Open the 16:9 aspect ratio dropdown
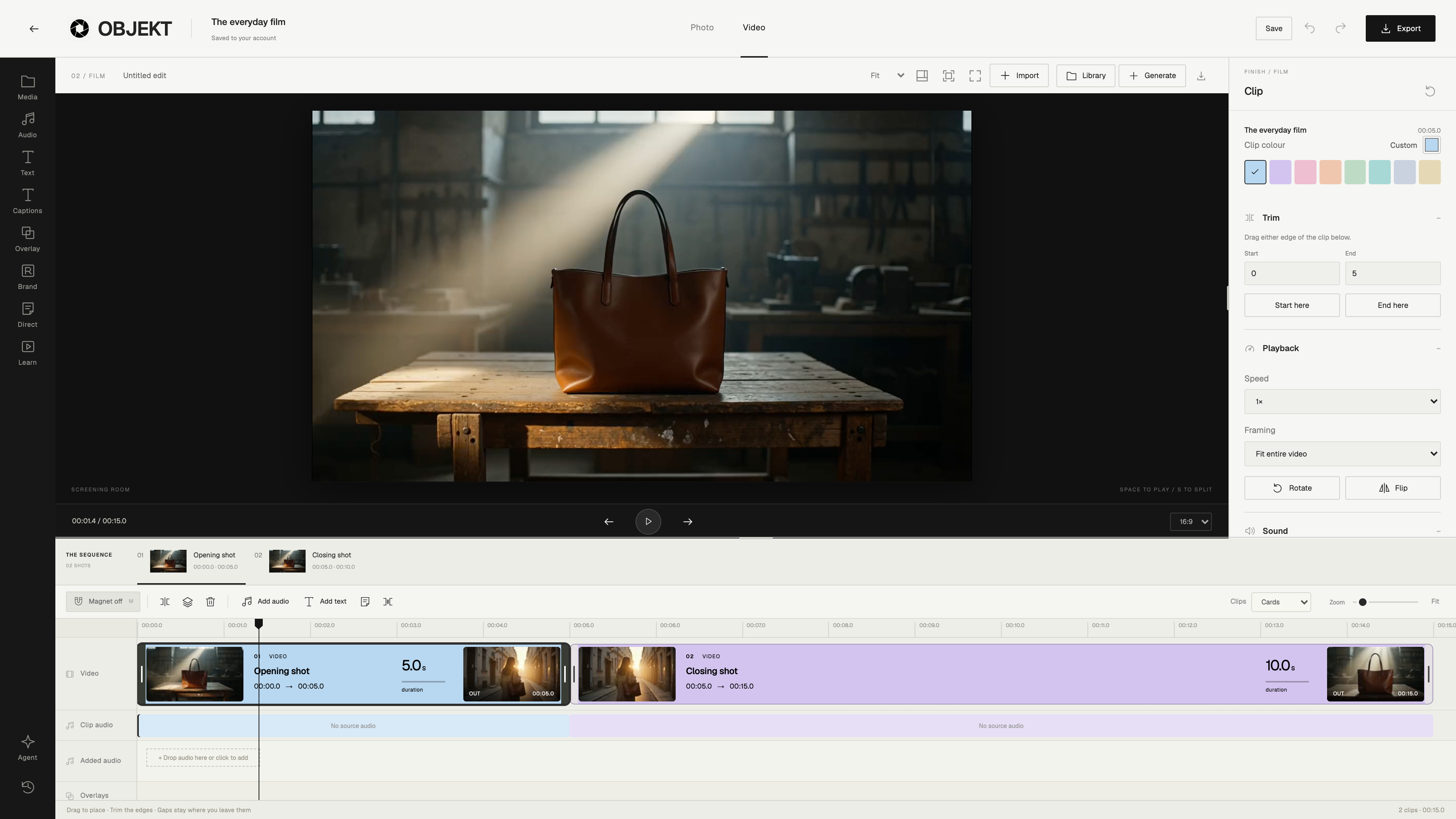The width and height of the screenshot is (1456, 819). (x=1190, y=522)
